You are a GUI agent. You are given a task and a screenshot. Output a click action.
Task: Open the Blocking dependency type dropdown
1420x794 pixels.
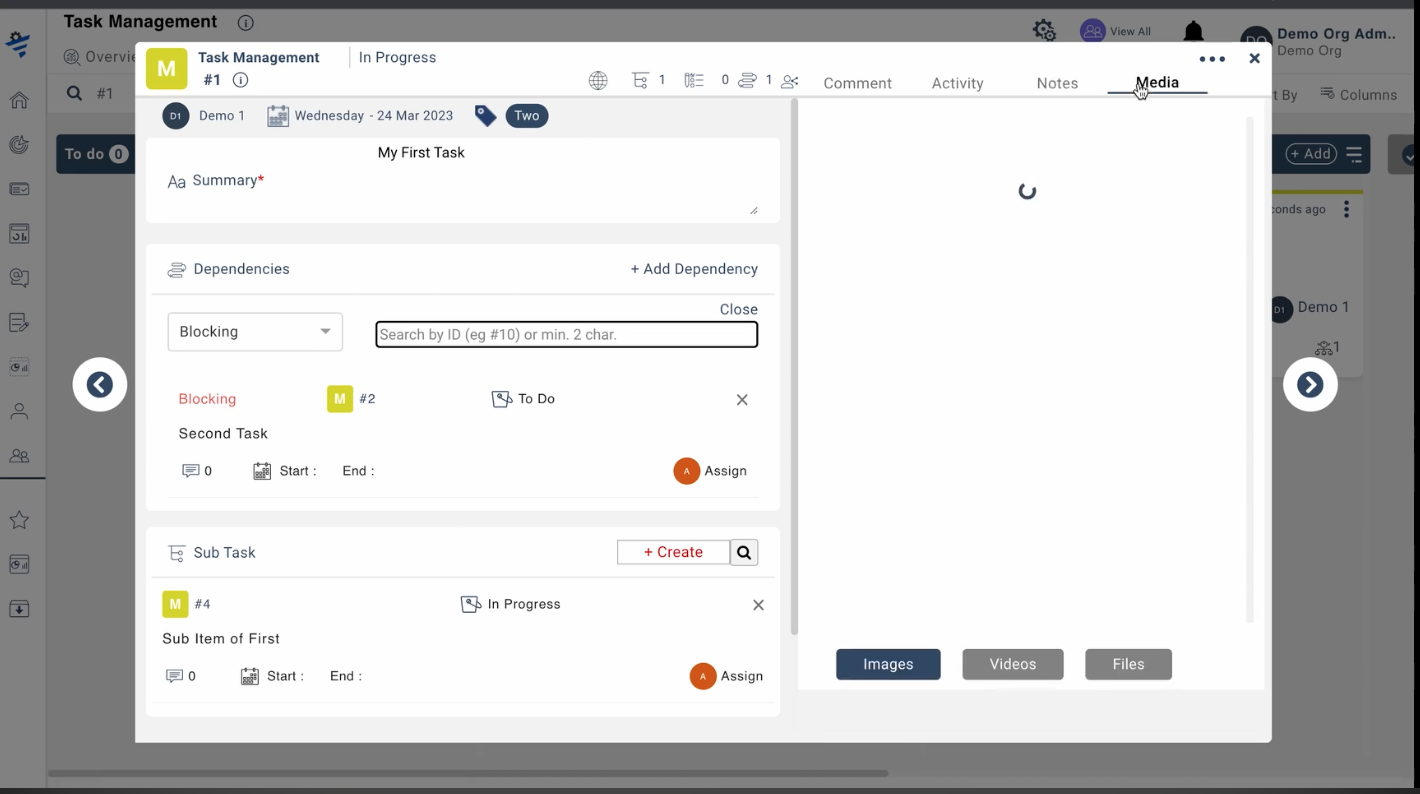[255, 332]
